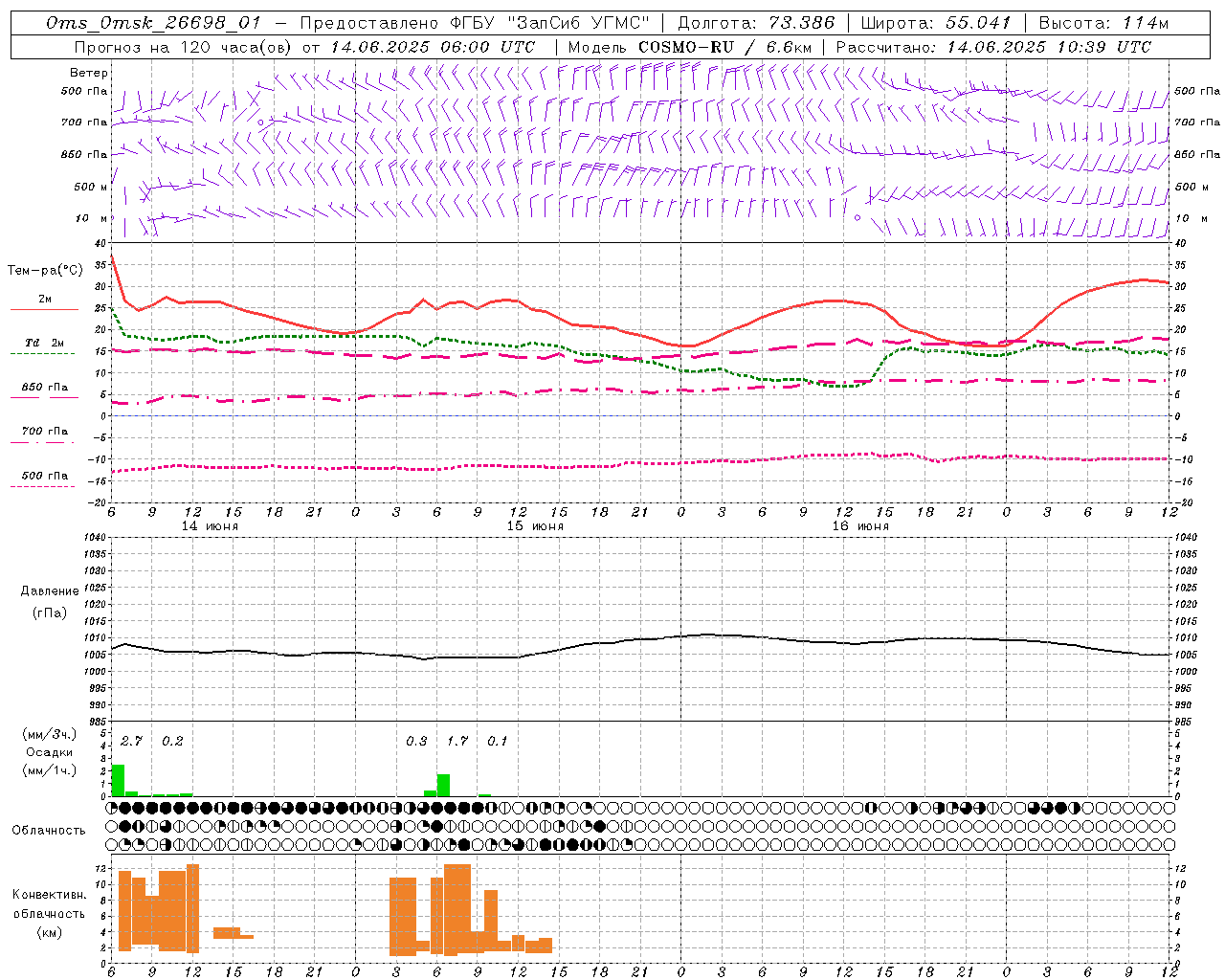The image size is (1225, 980).
Task: Click the Ветер panel label
Action: (89, 73)
